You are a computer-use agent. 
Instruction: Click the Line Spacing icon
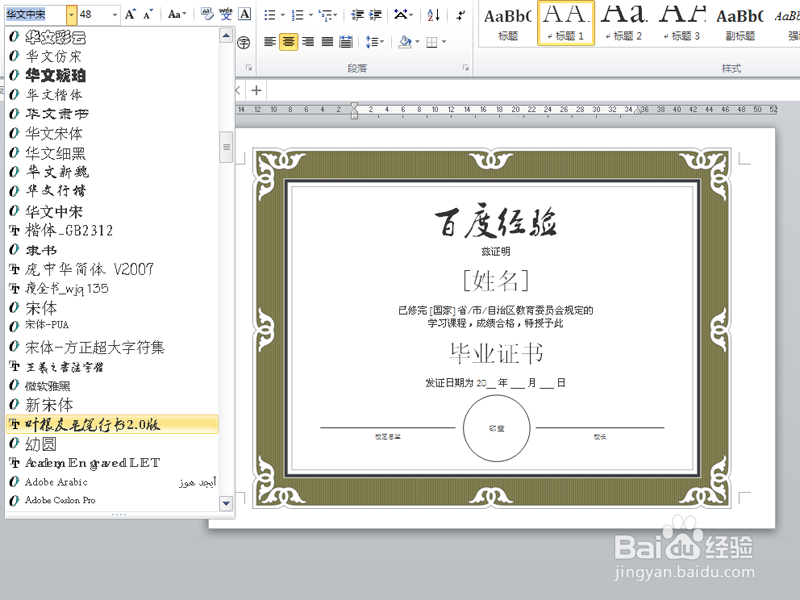click(374, 42)
